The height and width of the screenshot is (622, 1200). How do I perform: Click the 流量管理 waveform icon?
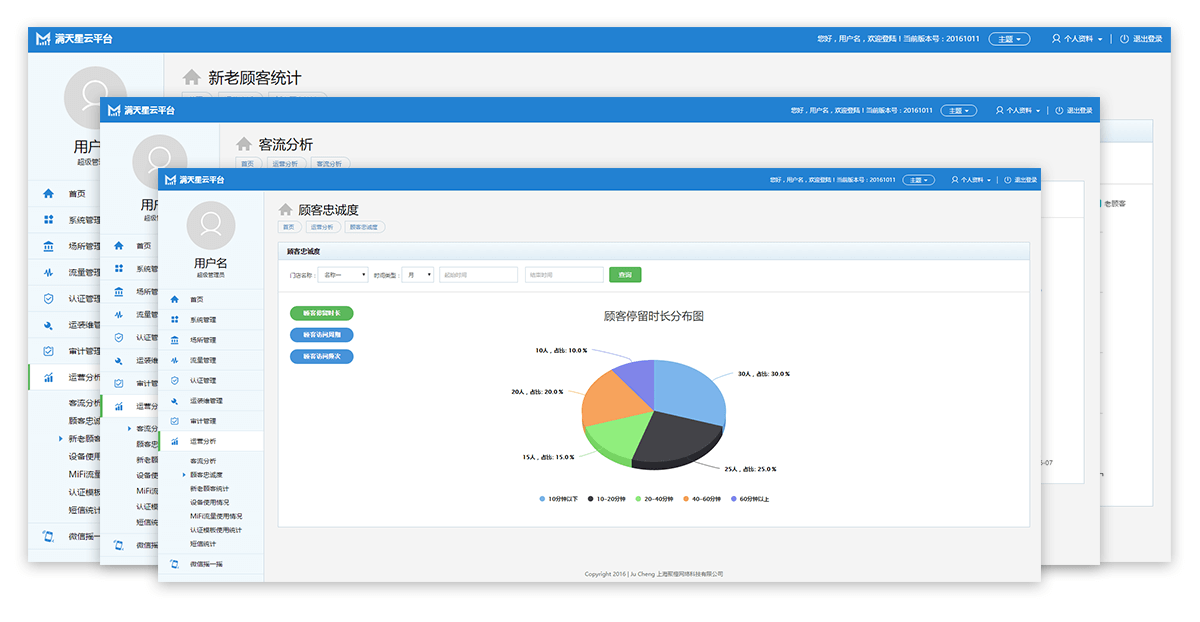(x=175, y=360)
